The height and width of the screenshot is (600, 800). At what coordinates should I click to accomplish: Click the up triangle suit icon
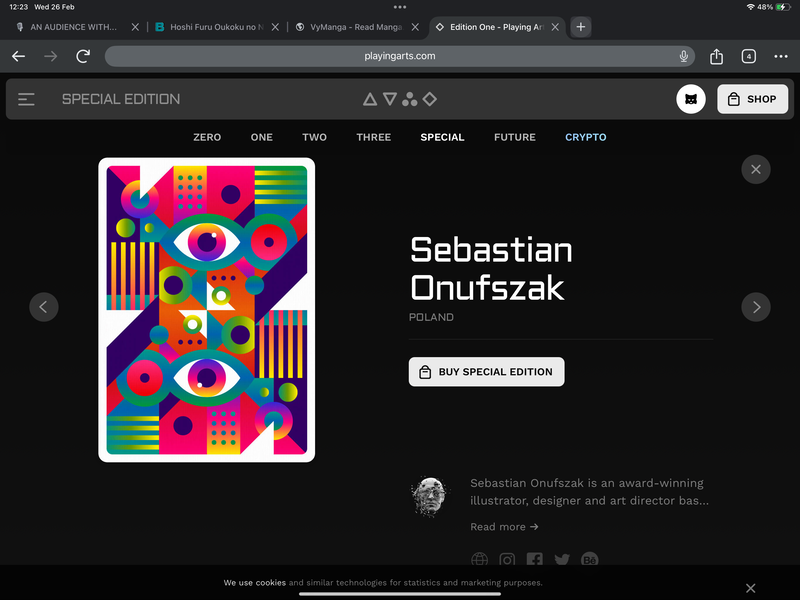tap(370, 99)
